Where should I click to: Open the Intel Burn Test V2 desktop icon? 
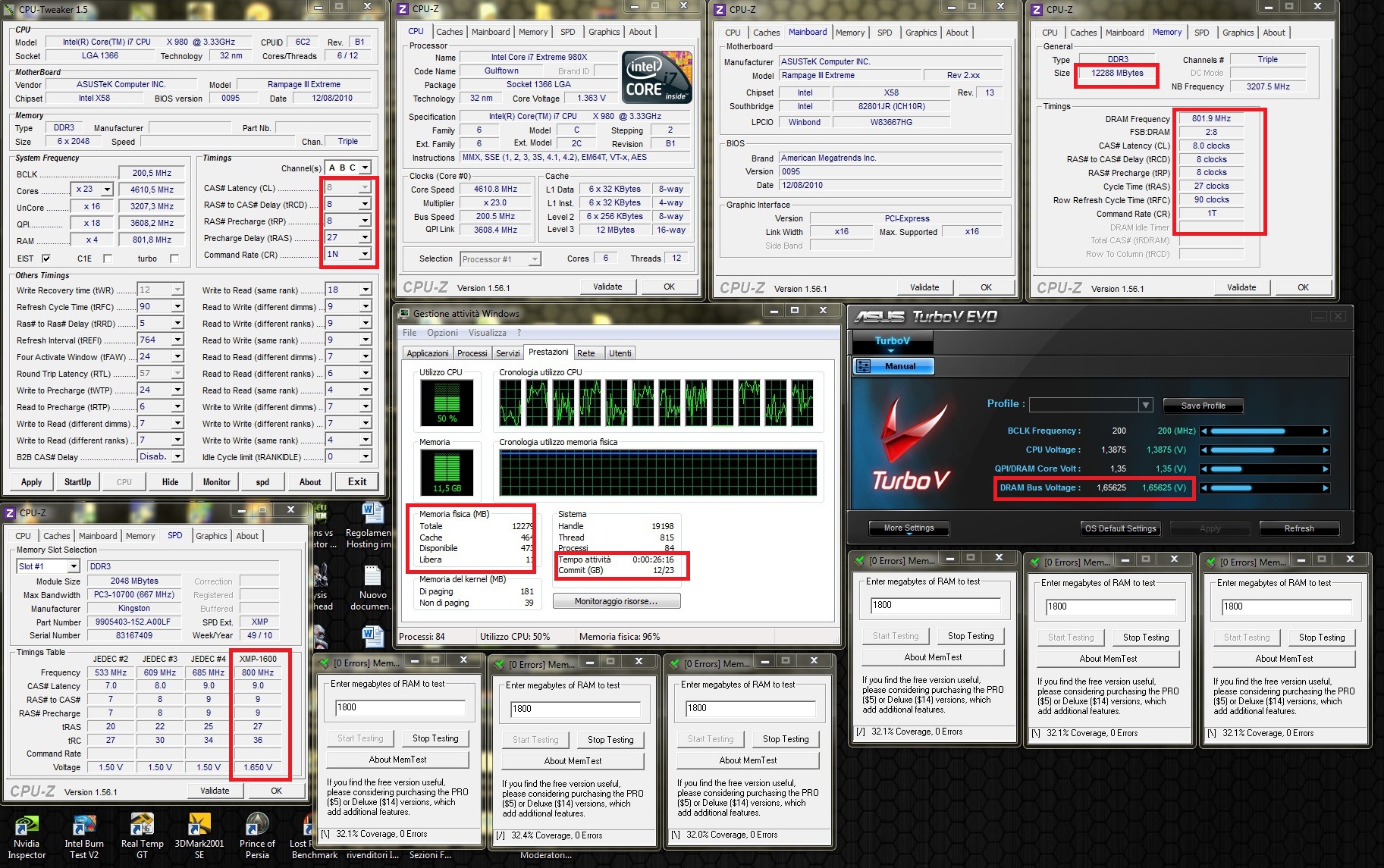[84, 837]
